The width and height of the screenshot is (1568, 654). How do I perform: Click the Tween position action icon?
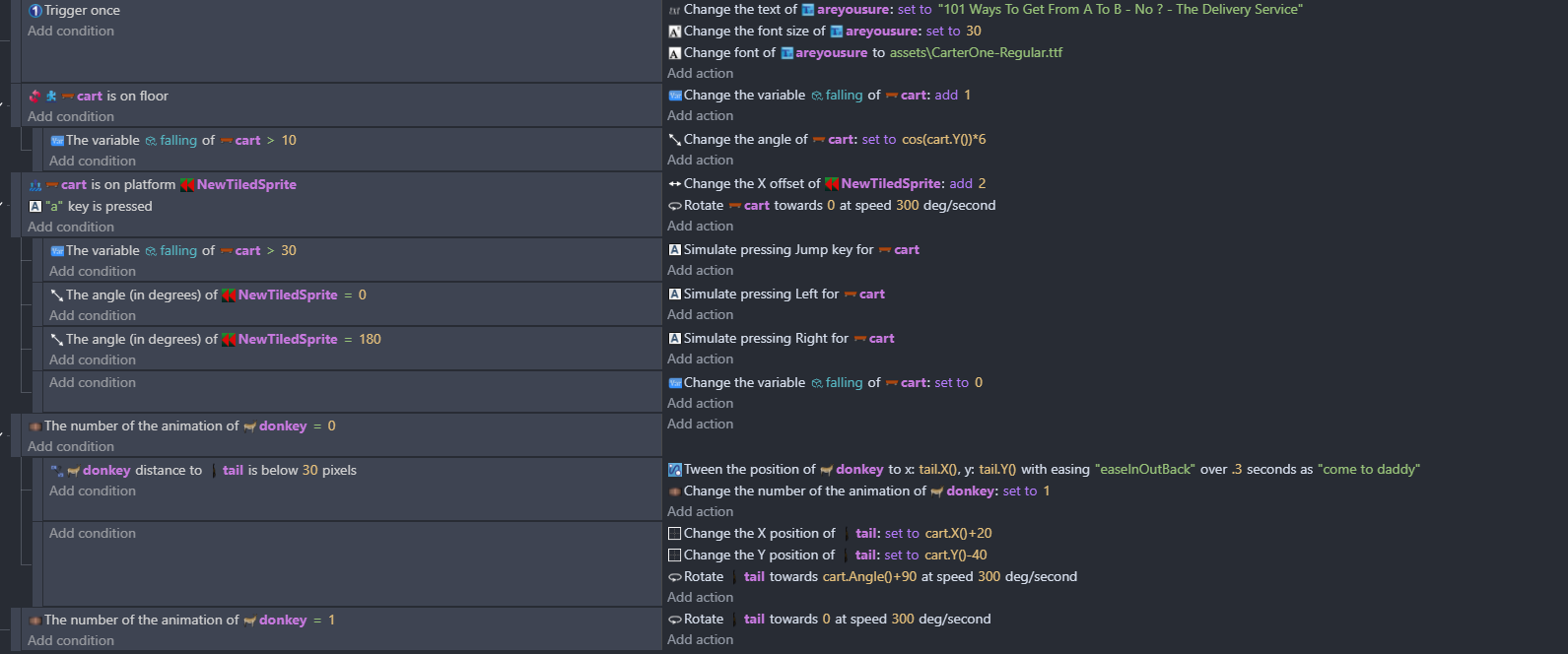tap(675, 470)
